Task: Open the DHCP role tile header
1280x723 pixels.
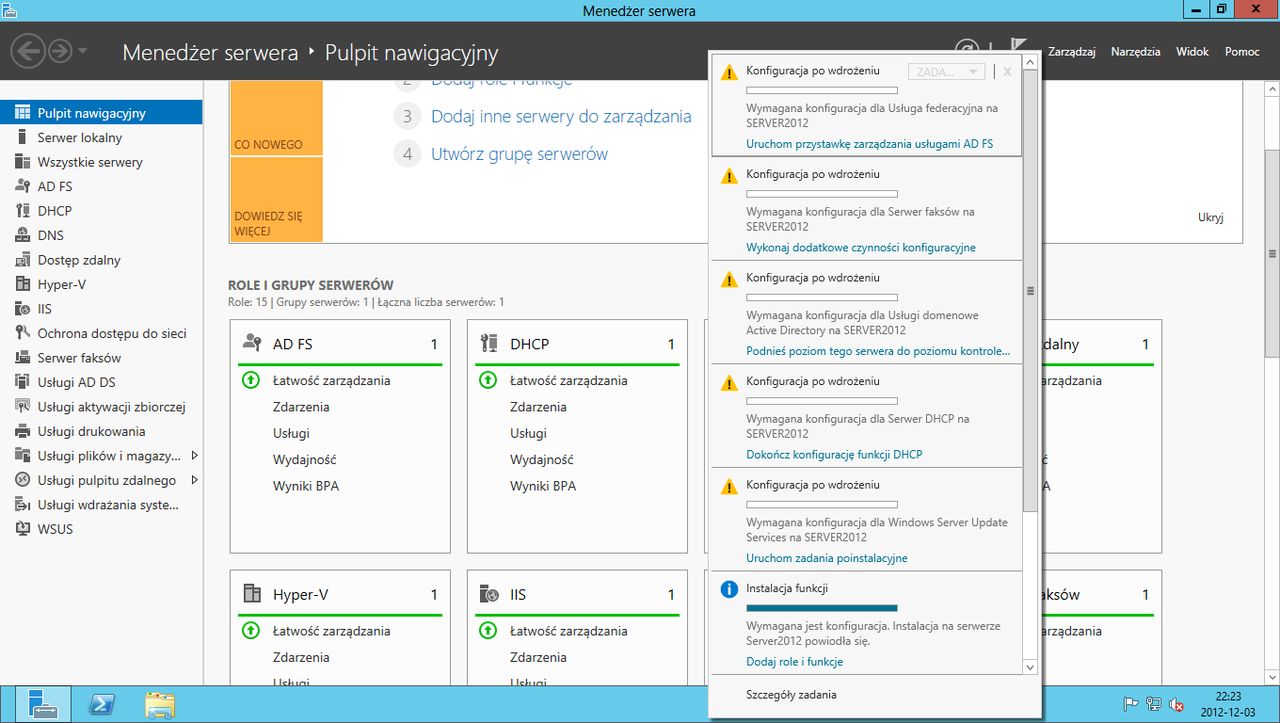Action: (577, 344)
